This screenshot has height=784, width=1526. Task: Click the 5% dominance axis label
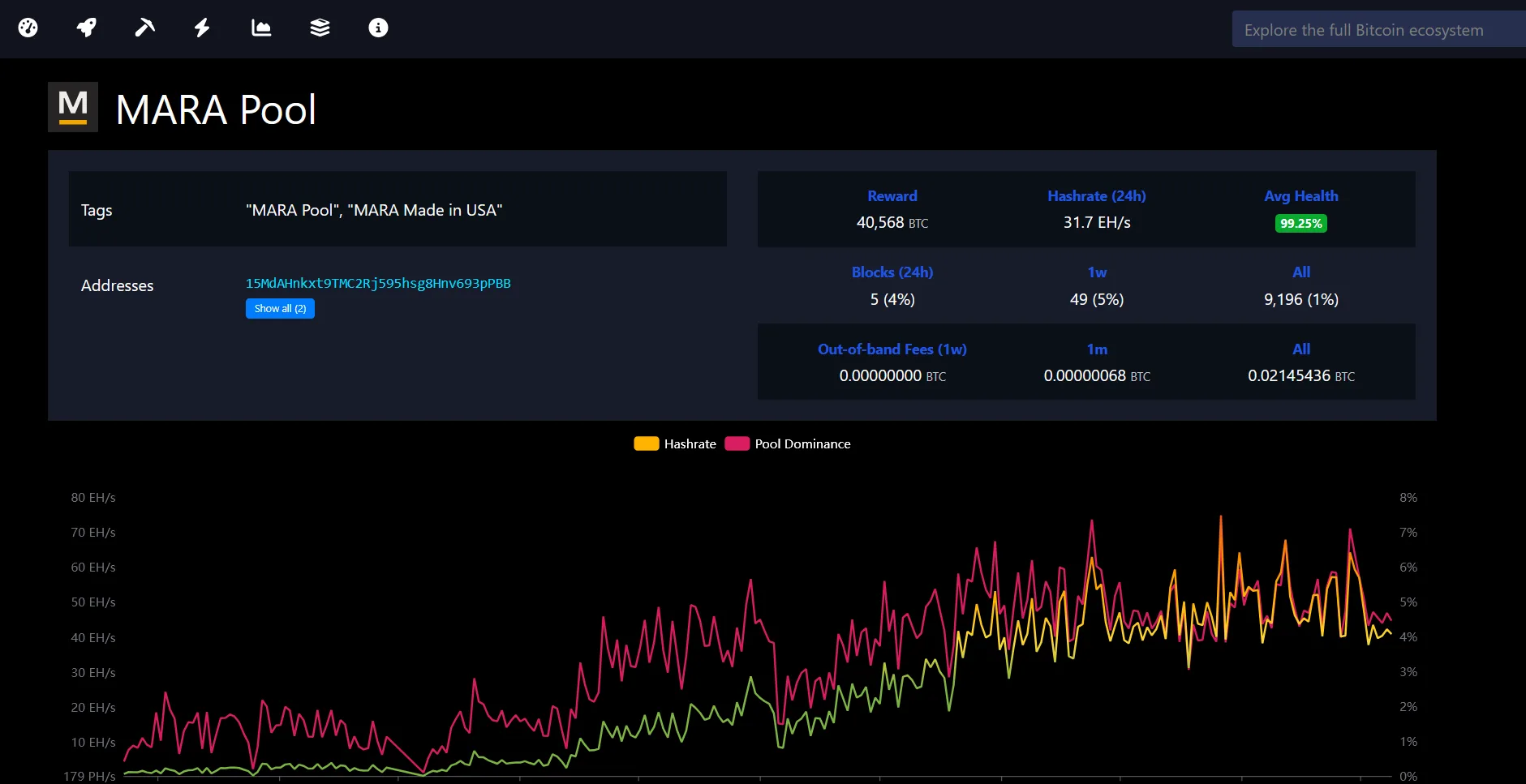[1408, 602]
